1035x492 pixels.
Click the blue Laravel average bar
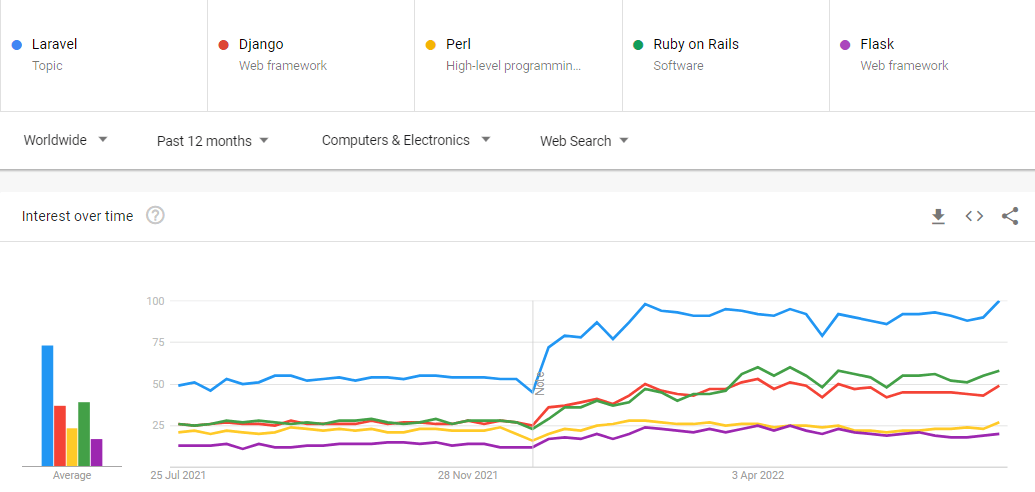47,405
